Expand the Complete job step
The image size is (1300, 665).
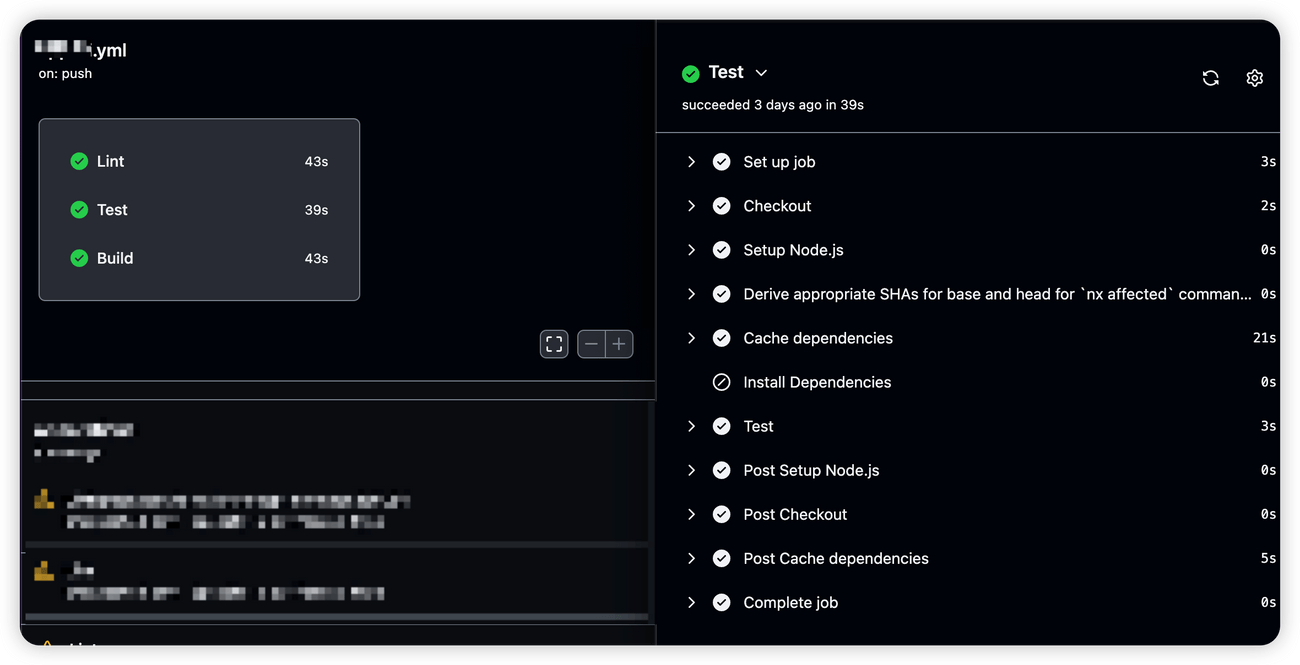(691, 602)
